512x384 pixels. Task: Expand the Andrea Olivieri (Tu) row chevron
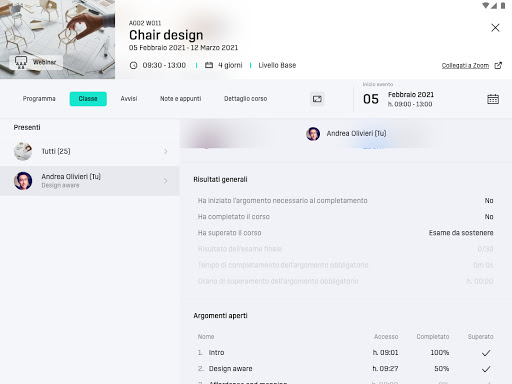tap(166, 181)
